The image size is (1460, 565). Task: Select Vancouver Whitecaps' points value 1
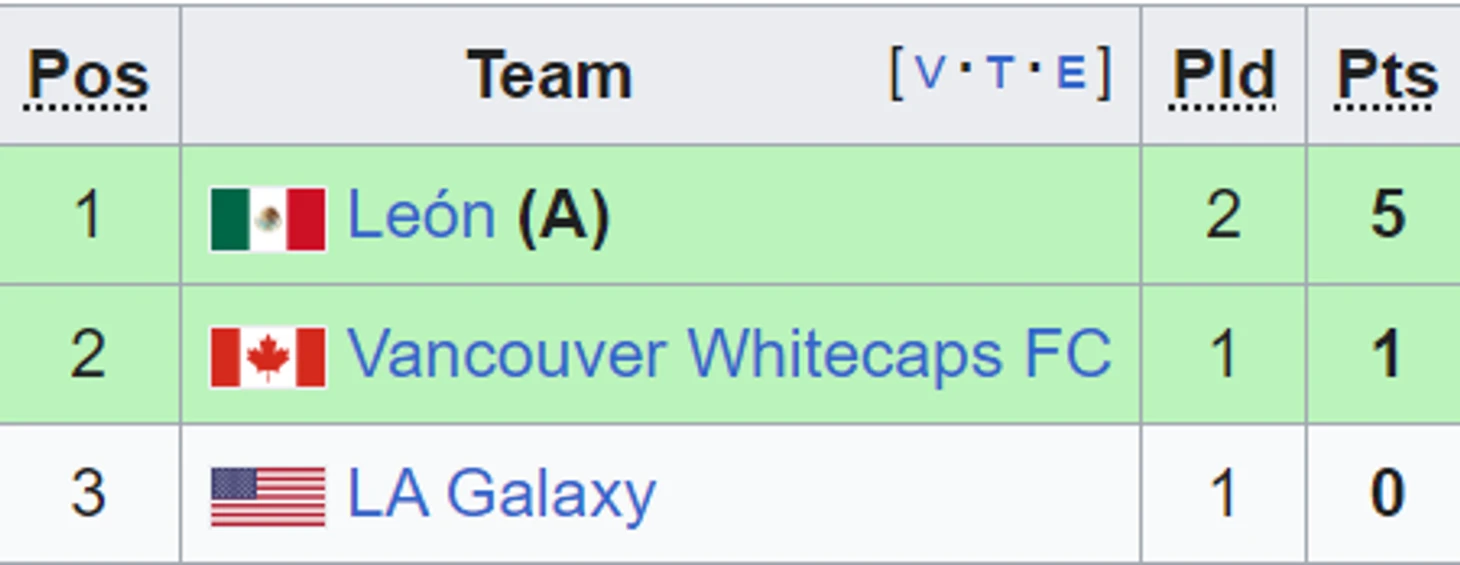[x=1388, y=354]
